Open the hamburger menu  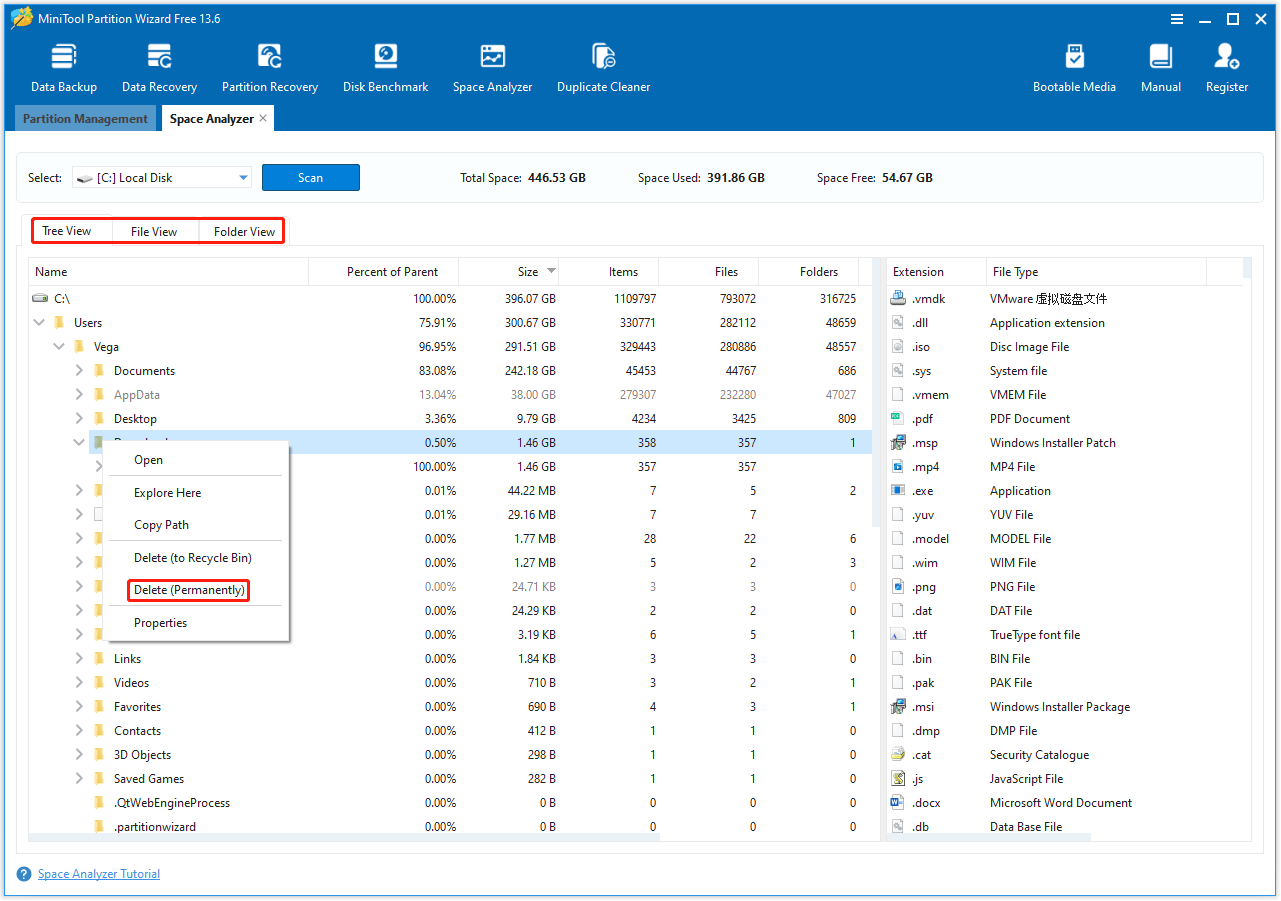1176,18
